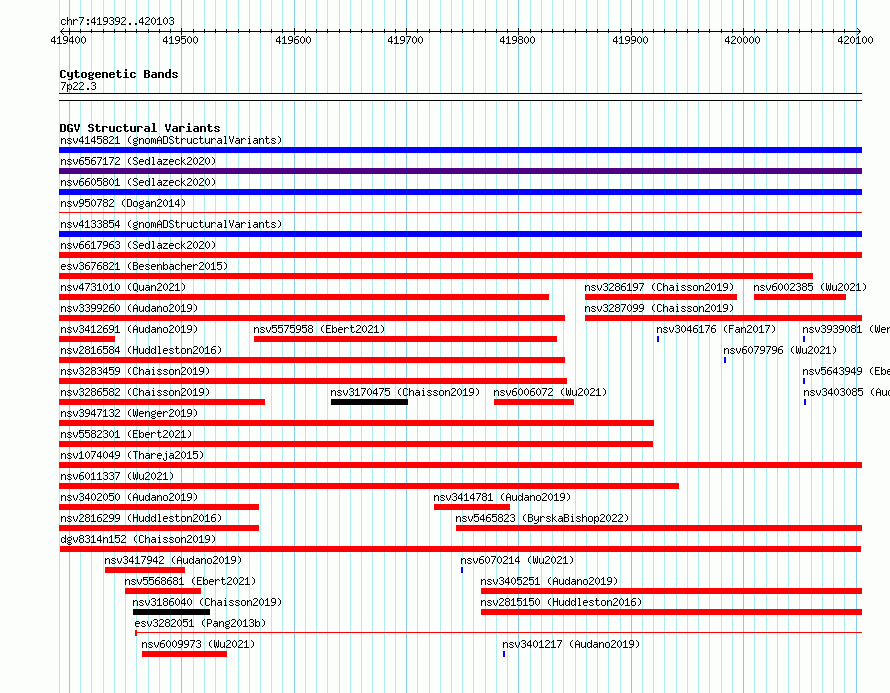The image size is (890, 693).
Task: Select nsv3405251 (Audano2019) label
Action: [549, 581]
